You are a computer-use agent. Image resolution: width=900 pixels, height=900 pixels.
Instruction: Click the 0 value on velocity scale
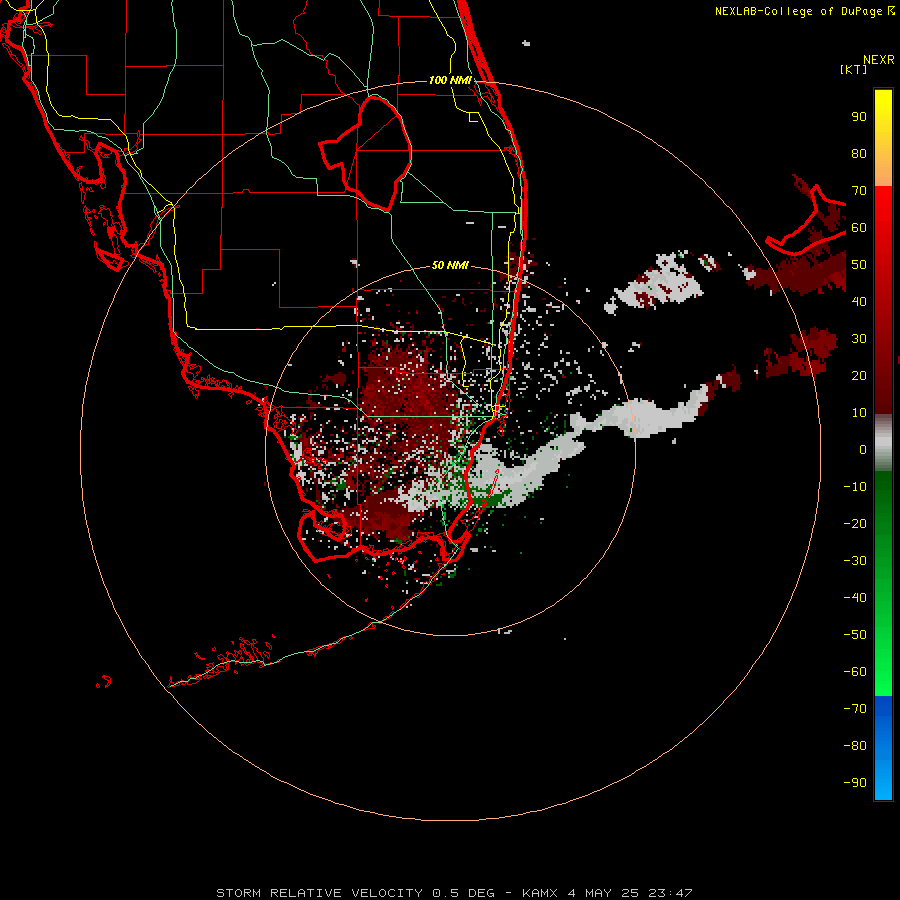863,450
